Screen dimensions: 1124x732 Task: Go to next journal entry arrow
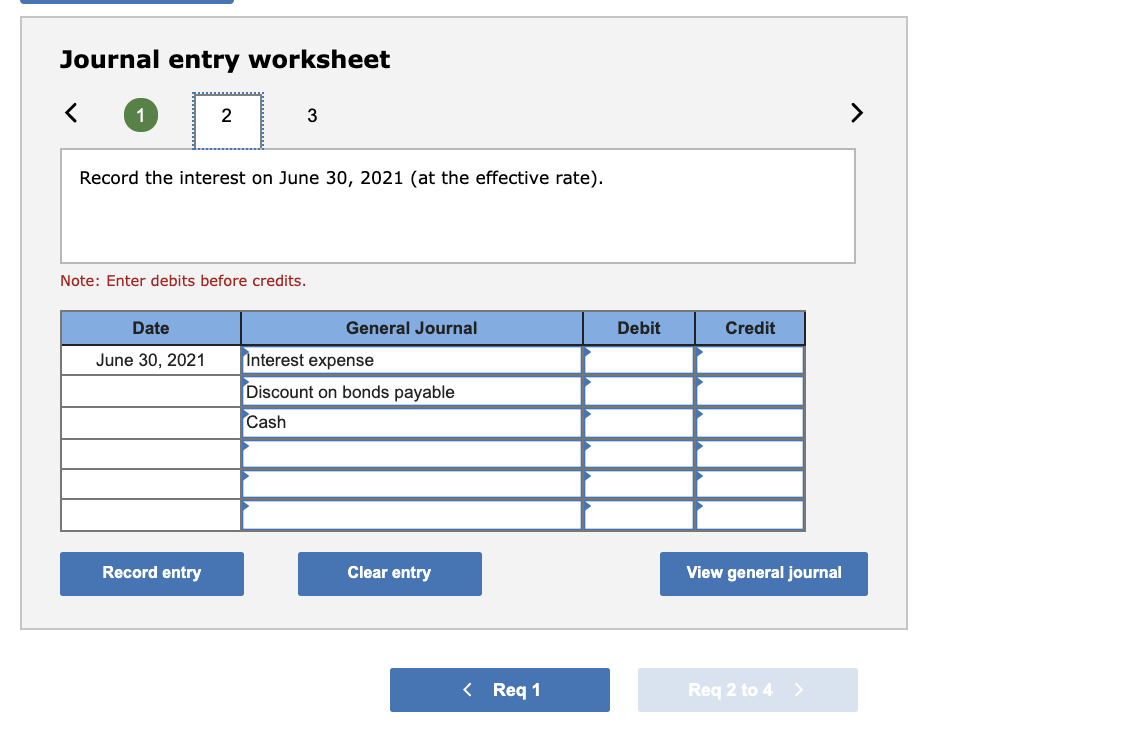(857, 113)
